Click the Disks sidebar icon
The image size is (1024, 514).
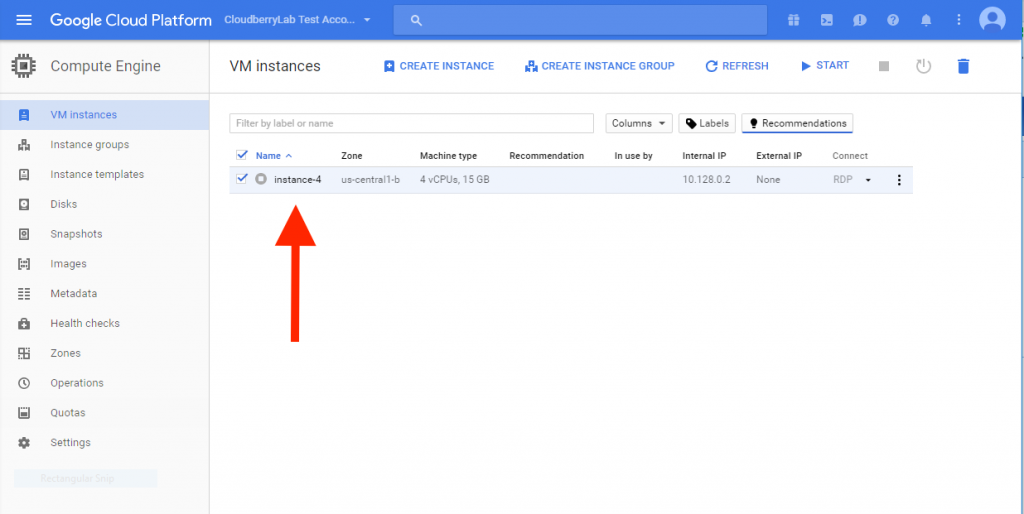pos(24,204)
